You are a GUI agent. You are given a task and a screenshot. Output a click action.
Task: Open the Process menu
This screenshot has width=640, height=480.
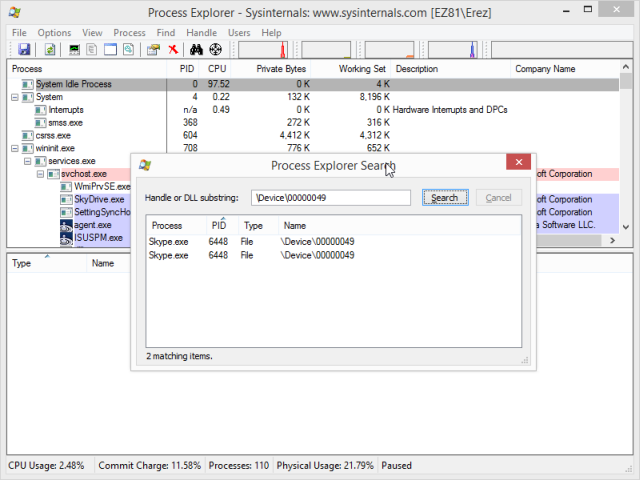click(x=129, y=33)
